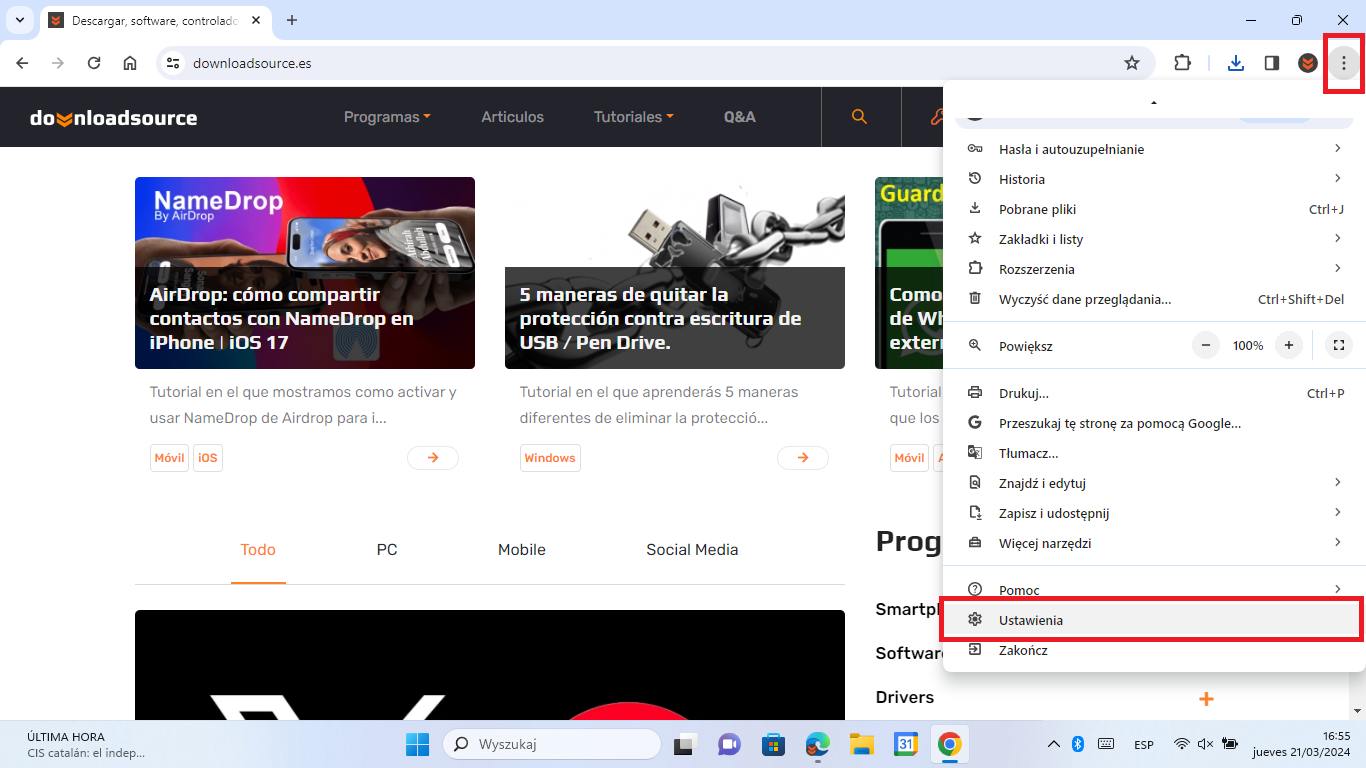Toggle the Chrome side panel
1366x768 pixels.
click(x=1272, y=63)
